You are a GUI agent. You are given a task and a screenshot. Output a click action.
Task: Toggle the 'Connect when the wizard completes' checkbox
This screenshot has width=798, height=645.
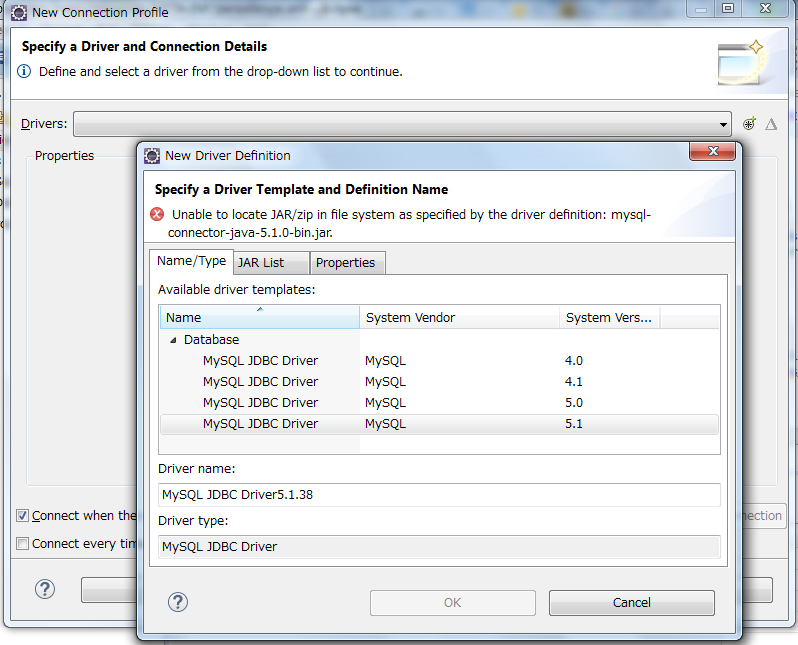pos(22,516)
